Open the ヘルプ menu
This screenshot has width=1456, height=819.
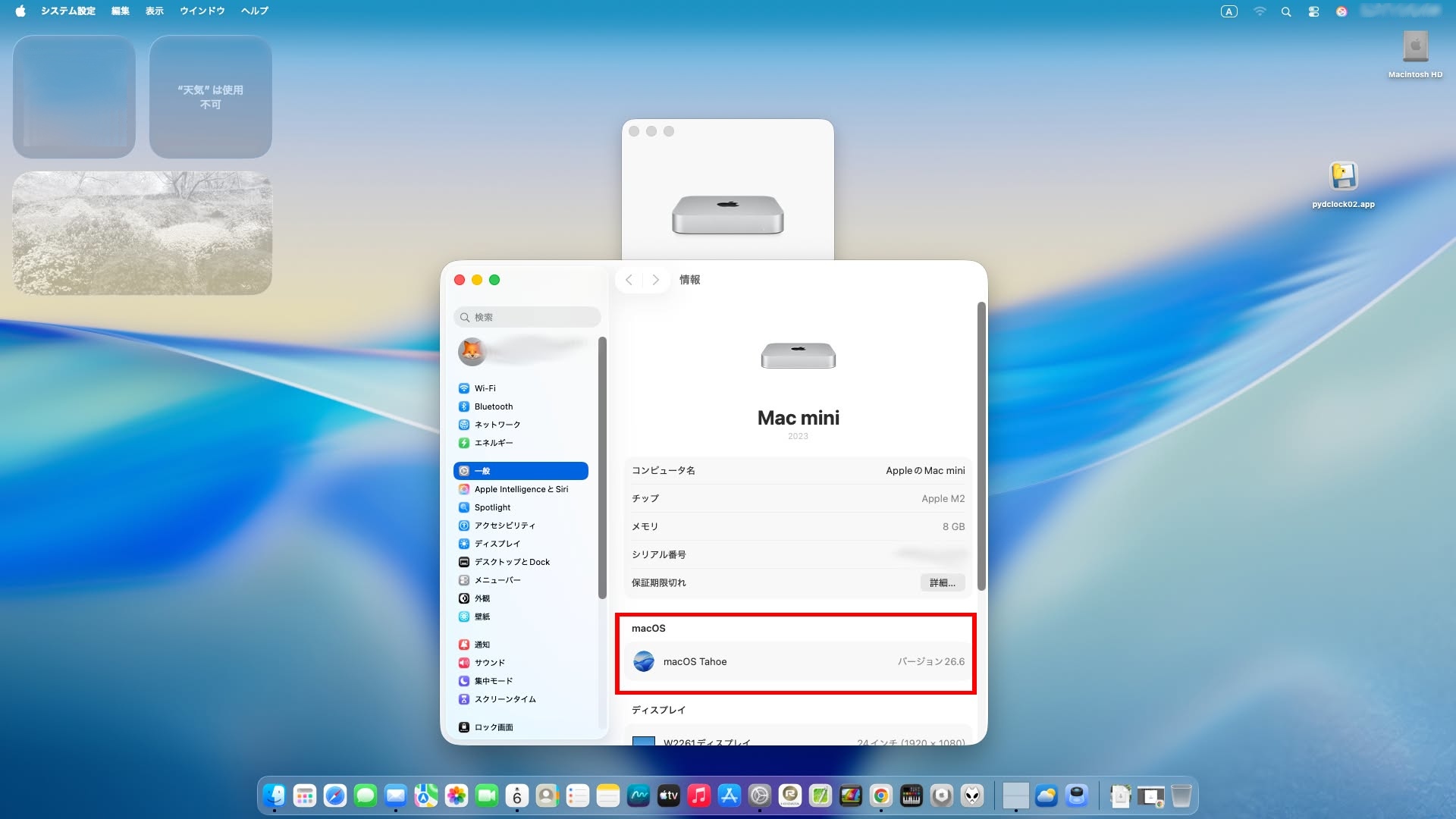[x=255, y=11]
